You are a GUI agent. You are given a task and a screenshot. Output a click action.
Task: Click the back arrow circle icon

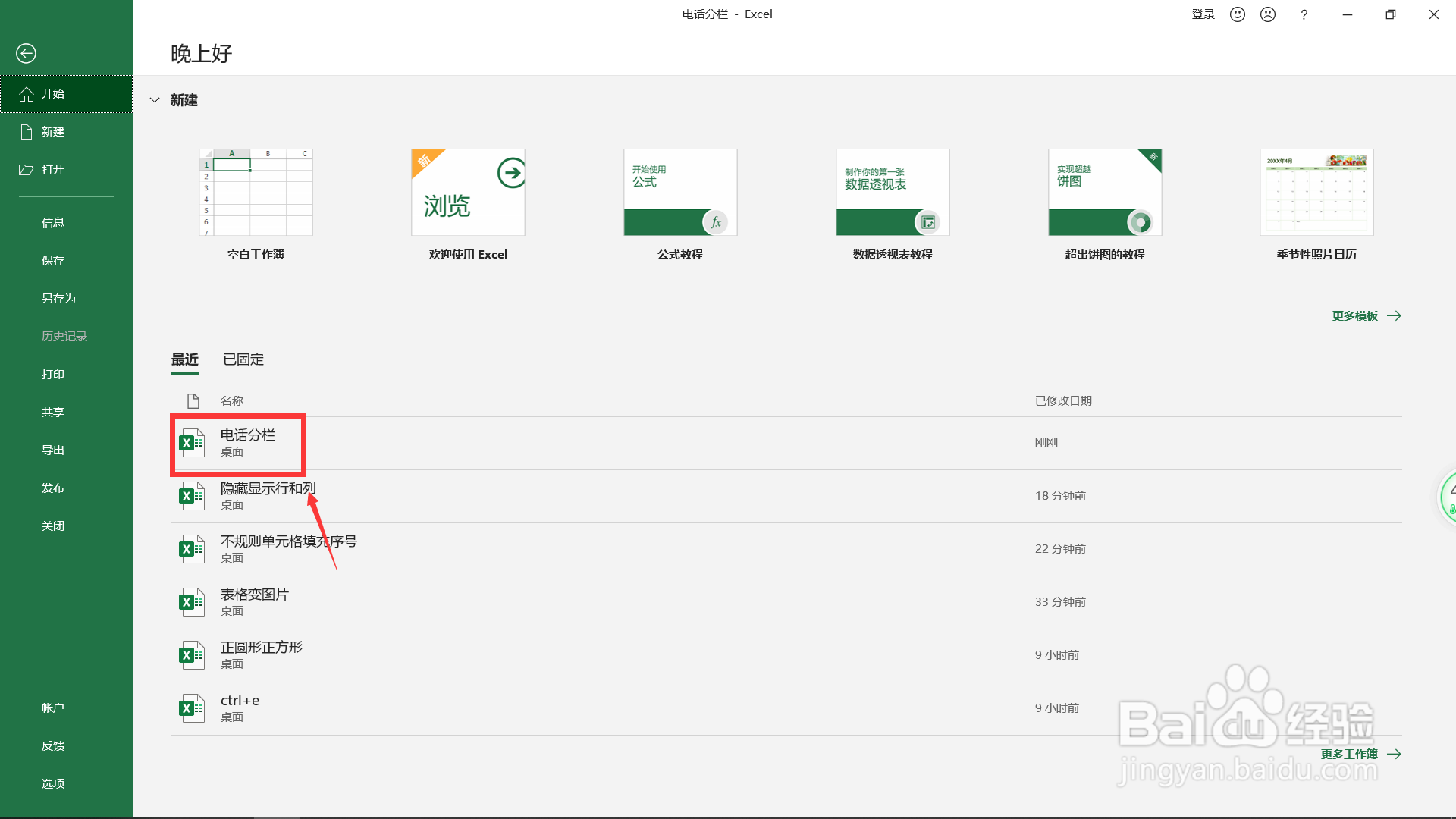pos(26,53)
